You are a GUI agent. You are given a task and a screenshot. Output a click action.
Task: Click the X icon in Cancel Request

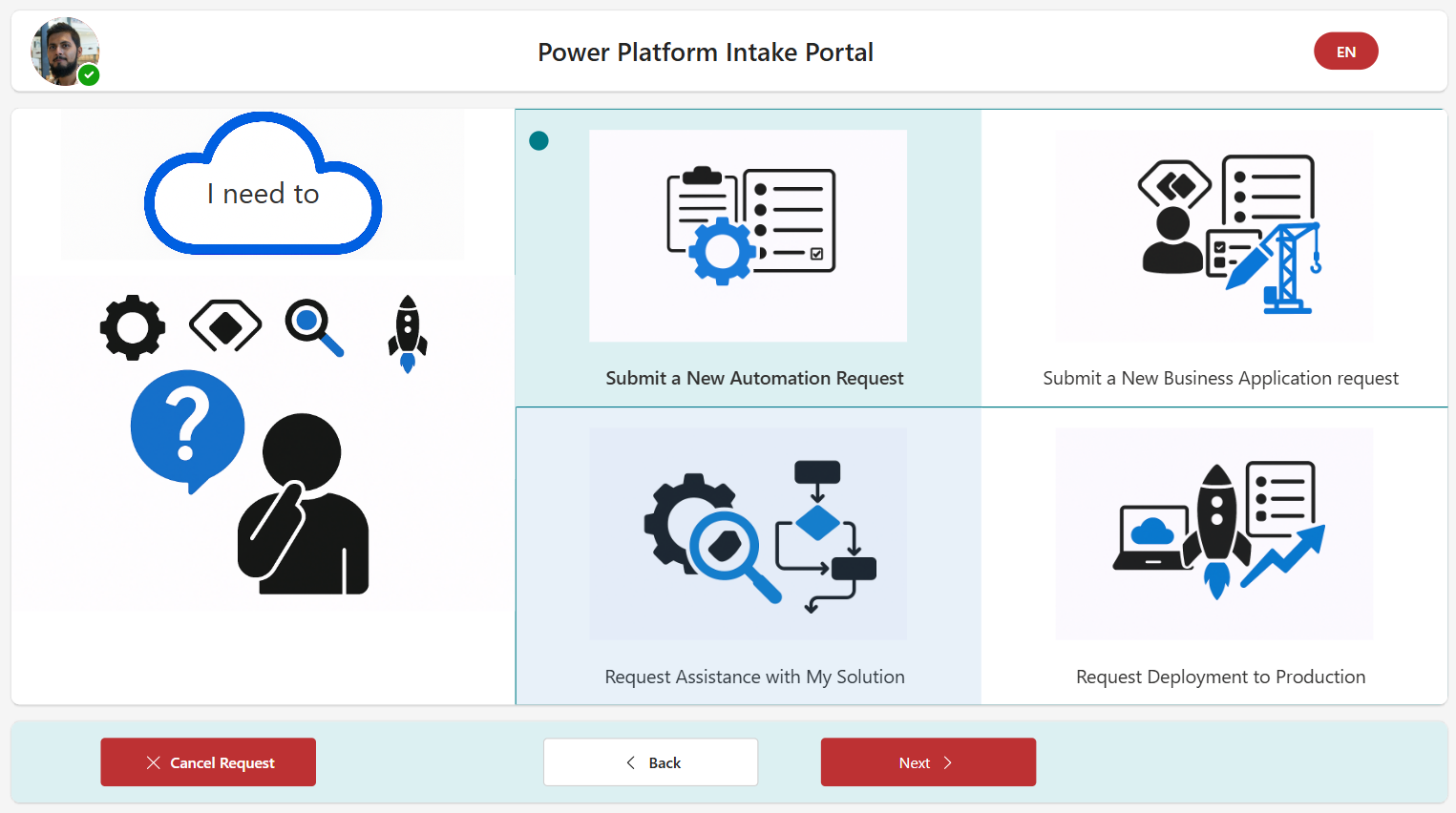[153, 762]
